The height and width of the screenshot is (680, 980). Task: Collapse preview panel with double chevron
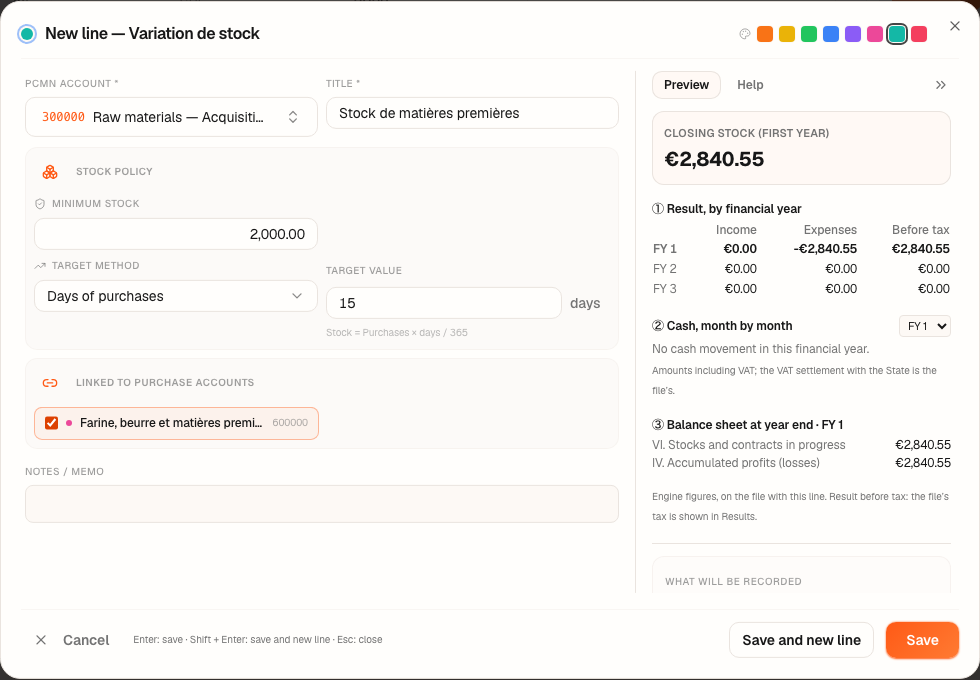(x=941, y=85)
